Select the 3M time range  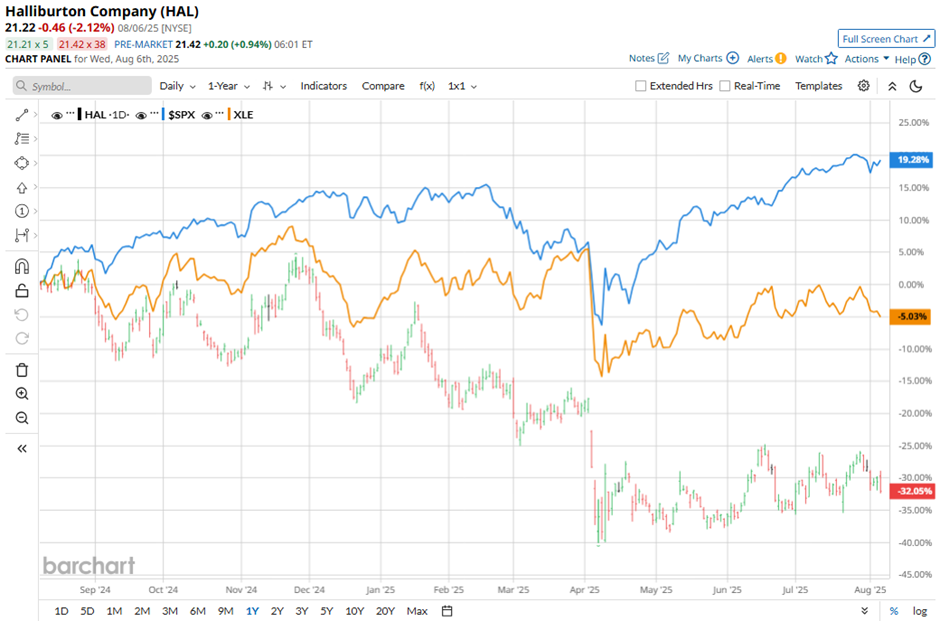[170, 611]
